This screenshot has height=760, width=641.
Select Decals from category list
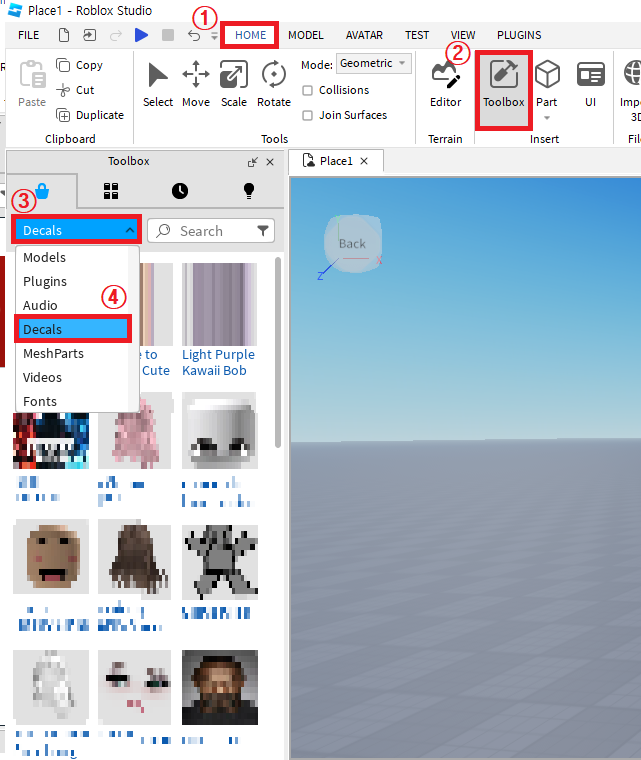[x=73, y=330]
